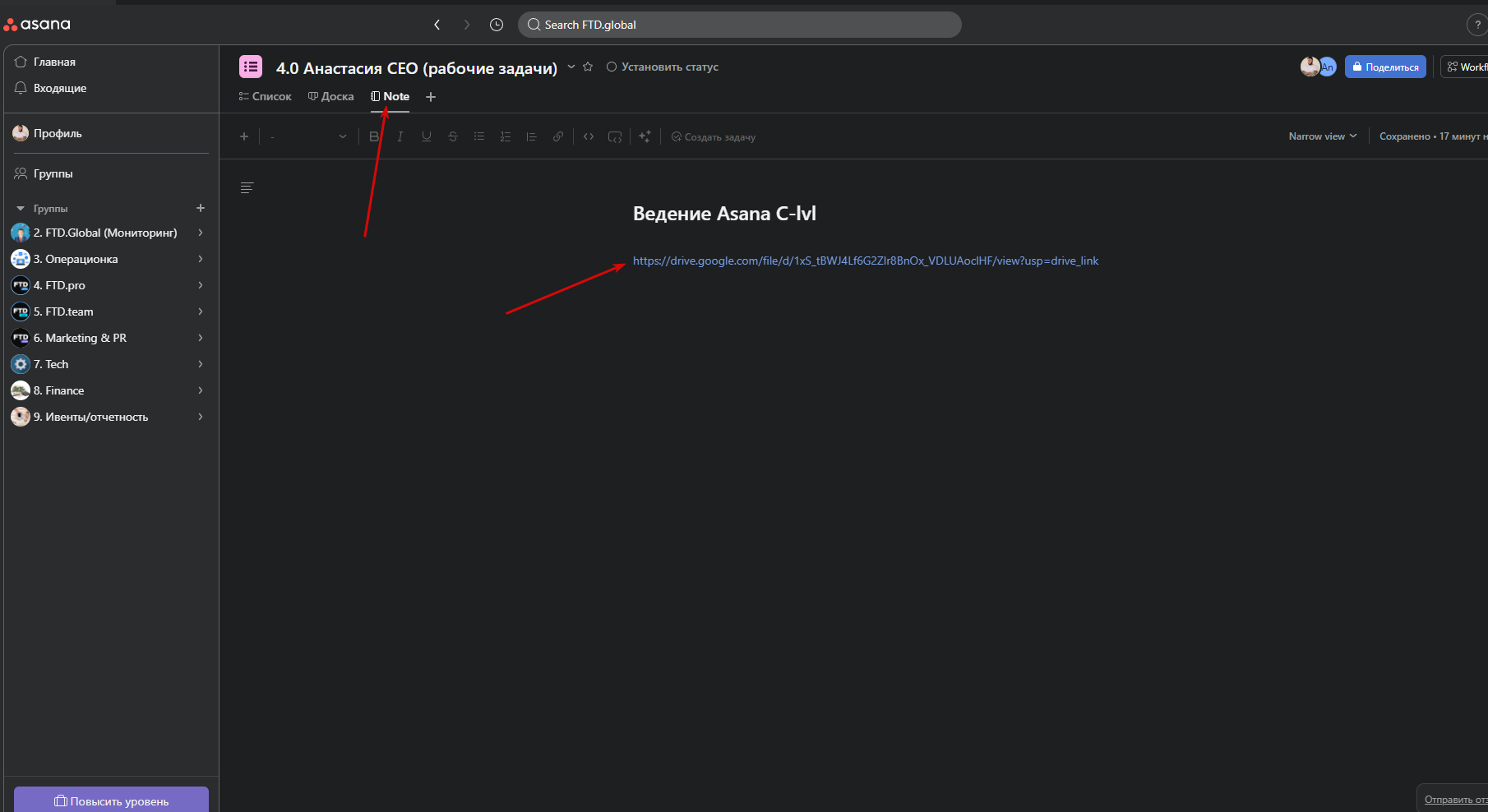Open the text style dropdown
Image resolution: width=1488 pixels, height=812 pixels.
(x=308, y=136)
